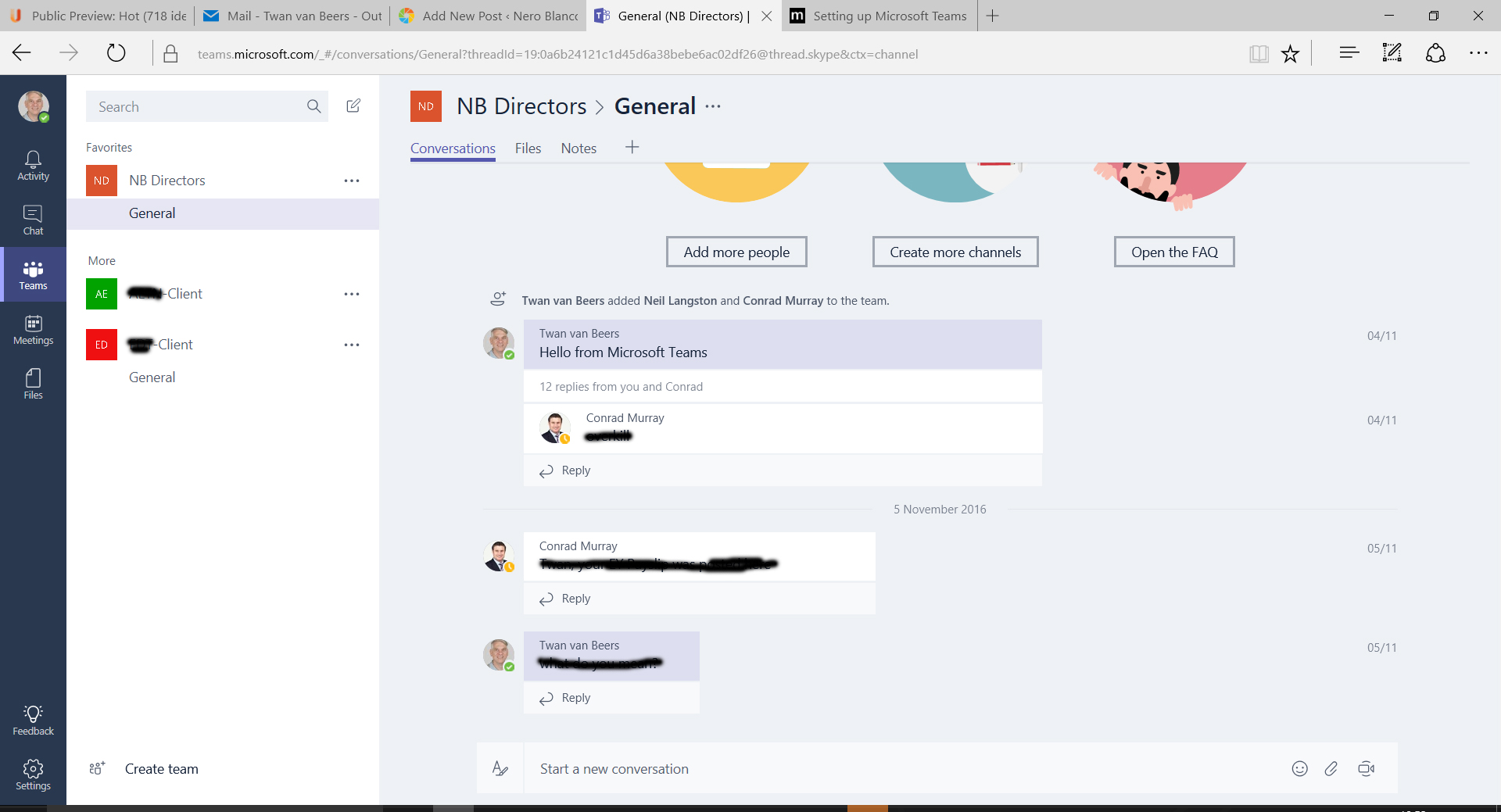Click the Add more people button
Image resolution: width=1501 pixels, height=812 pixels.
[x=736, y=252]
